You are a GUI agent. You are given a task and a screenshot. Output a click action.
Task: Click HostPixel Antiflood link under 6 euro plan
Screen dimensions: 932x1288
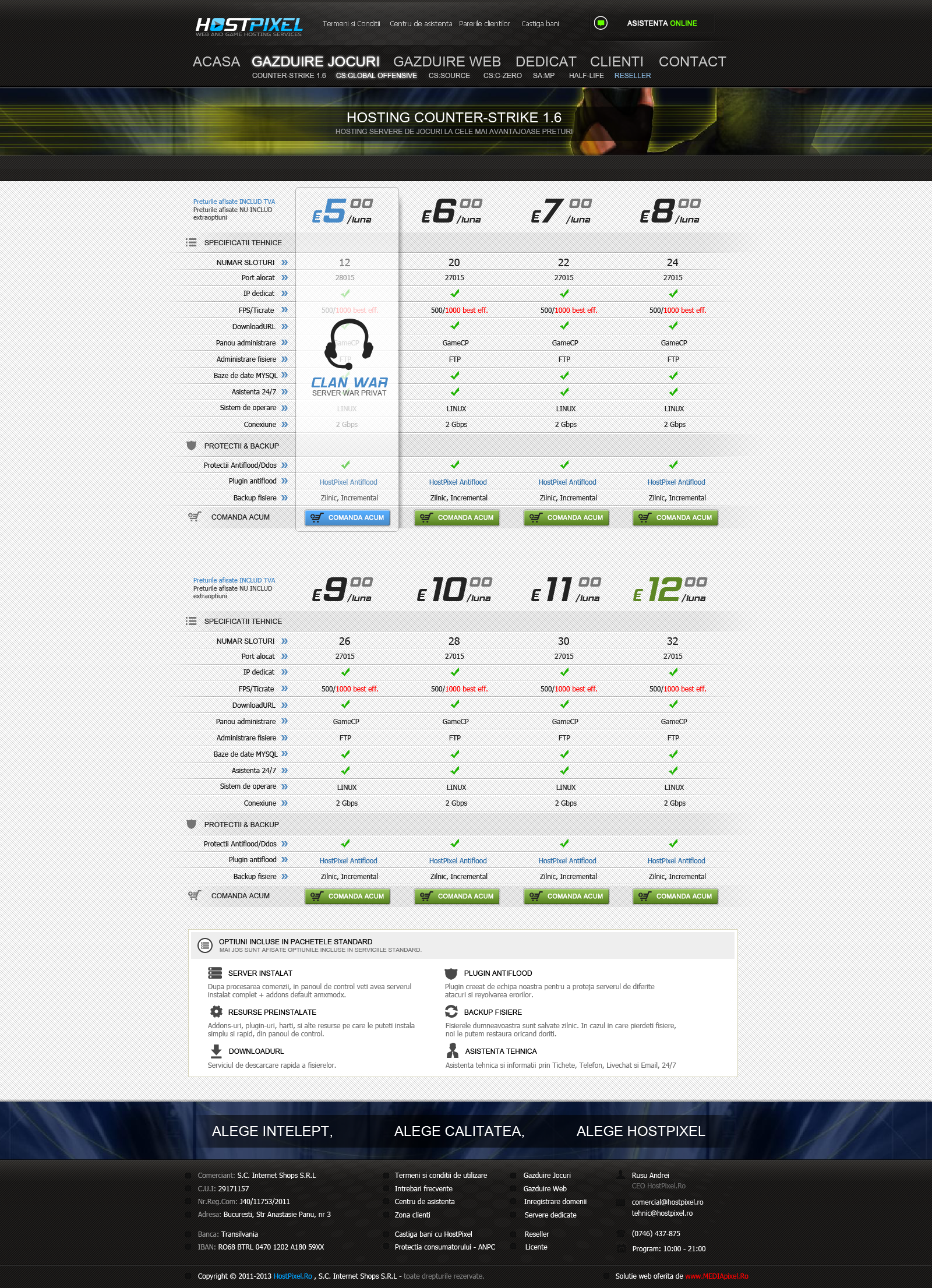tap(458, 482)
